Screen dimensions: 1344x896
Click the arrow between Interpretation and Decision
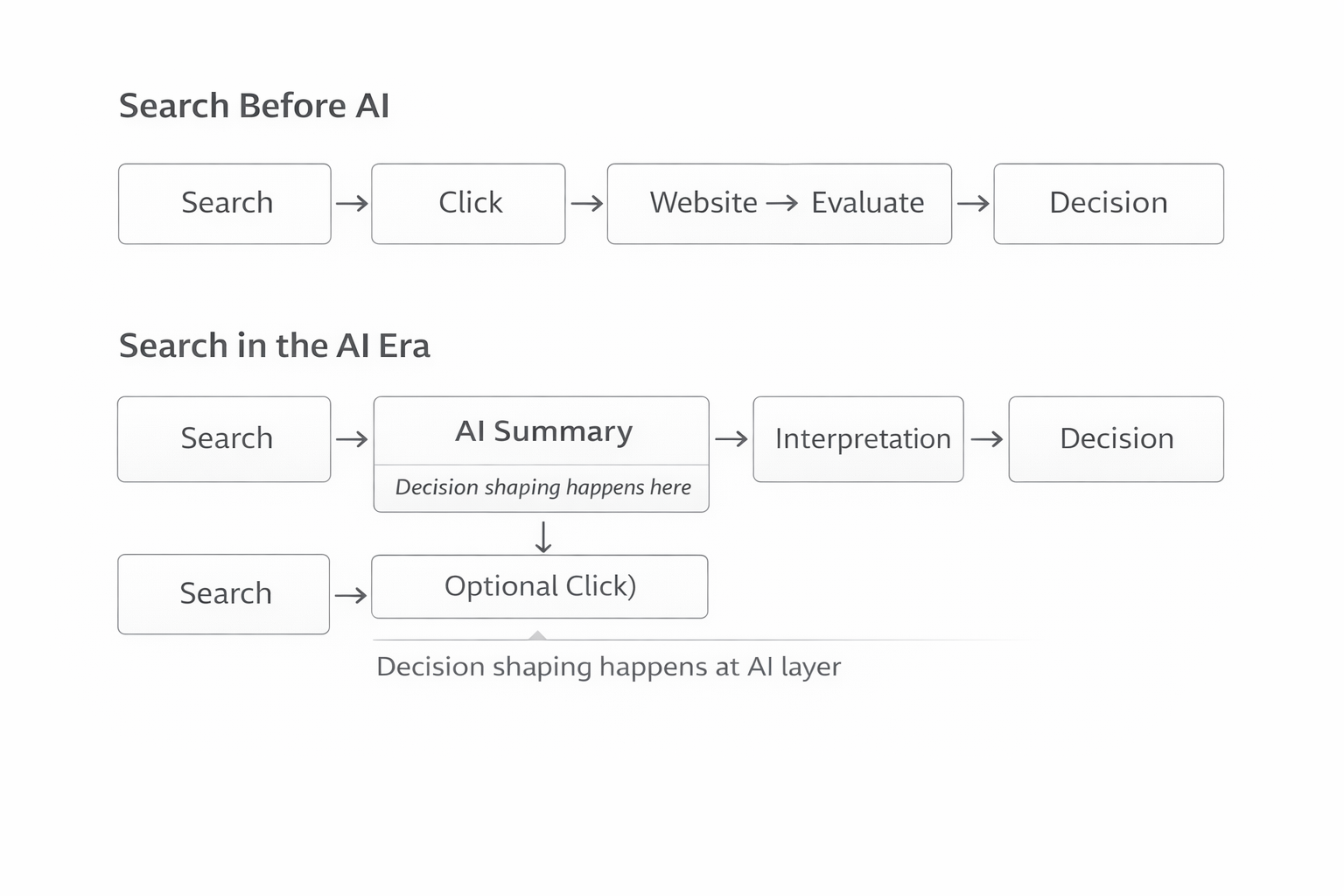point(987,439)
